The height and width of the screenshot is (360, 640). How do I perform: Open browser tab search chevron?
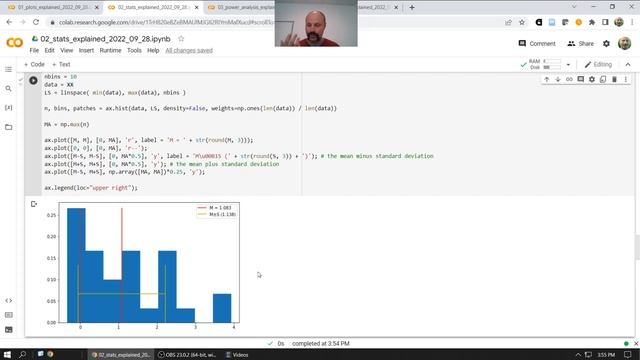(x=574, y=7)
